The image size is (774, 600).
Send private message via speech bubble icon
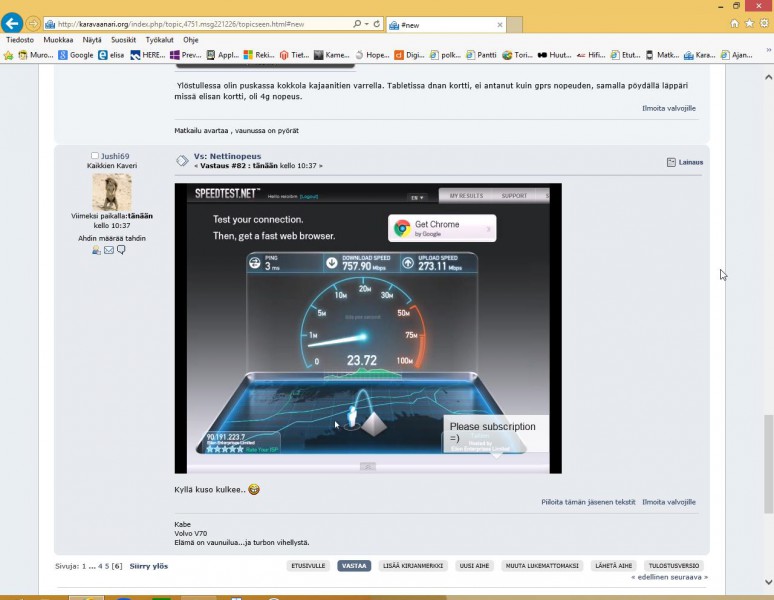point(121,250)
